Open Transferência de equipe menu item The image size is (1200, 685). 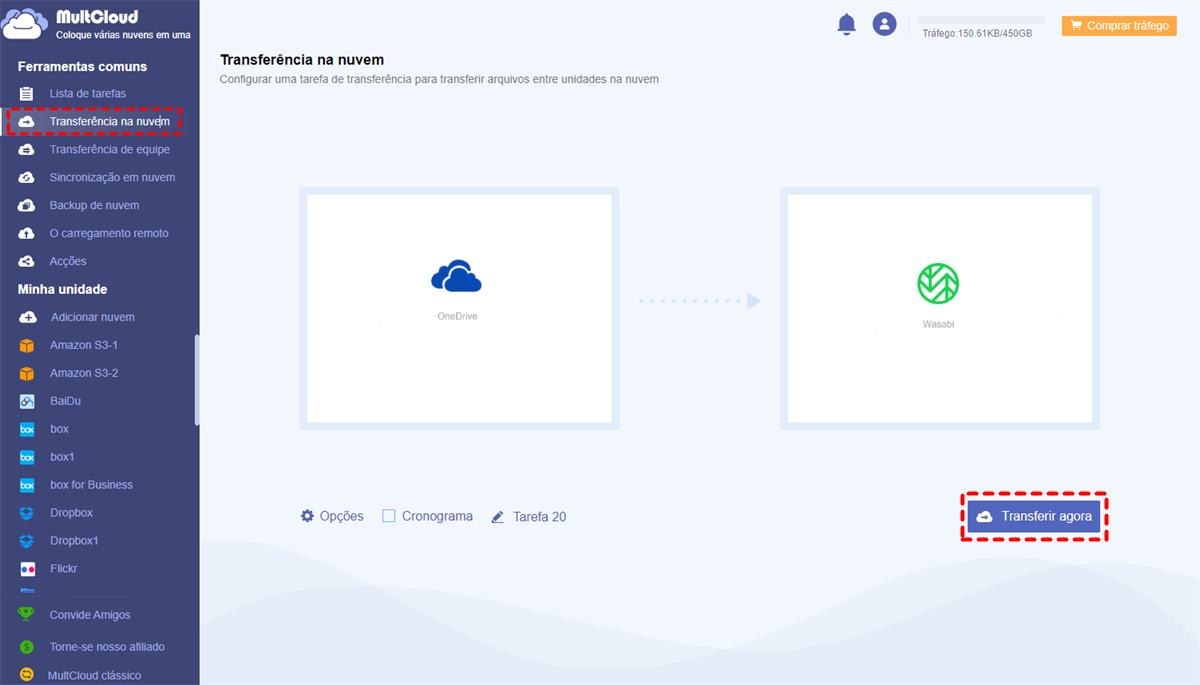point(110,149)
